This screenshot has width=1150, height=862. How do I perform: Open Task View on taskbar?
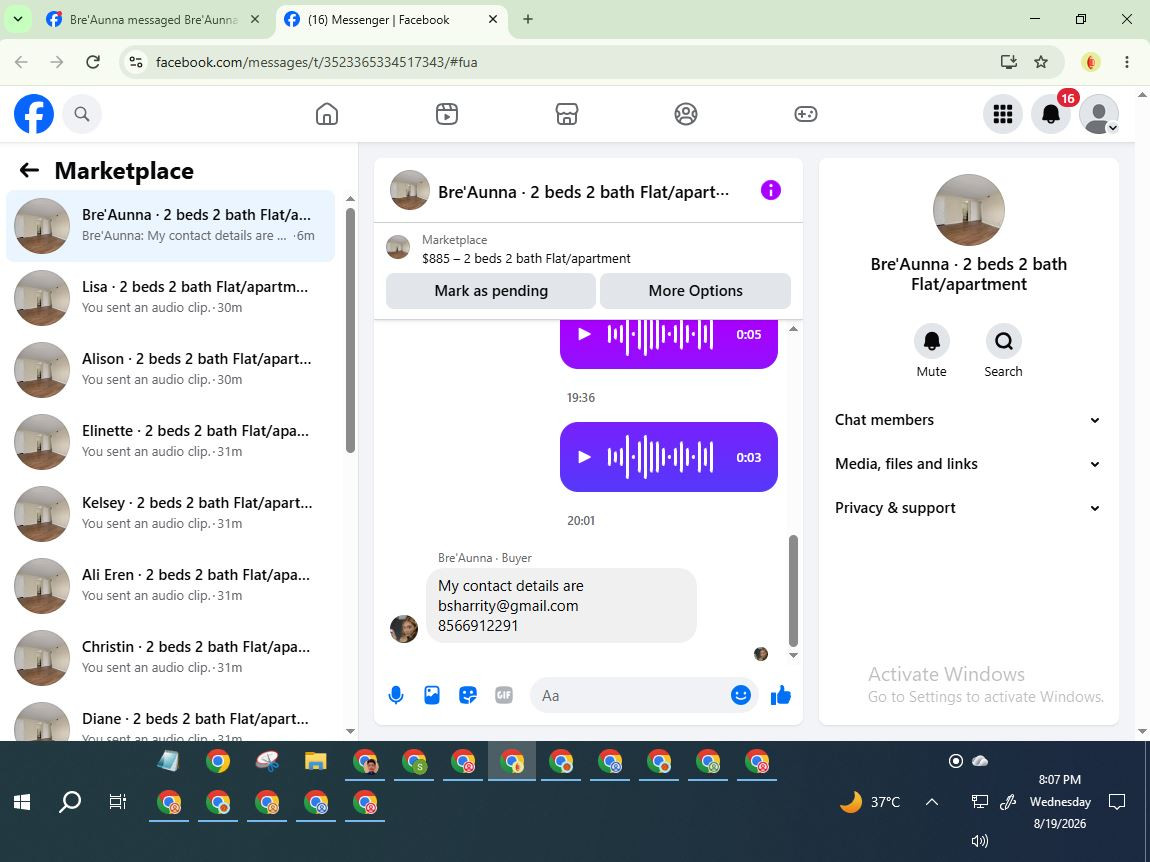tap(117, 802)
